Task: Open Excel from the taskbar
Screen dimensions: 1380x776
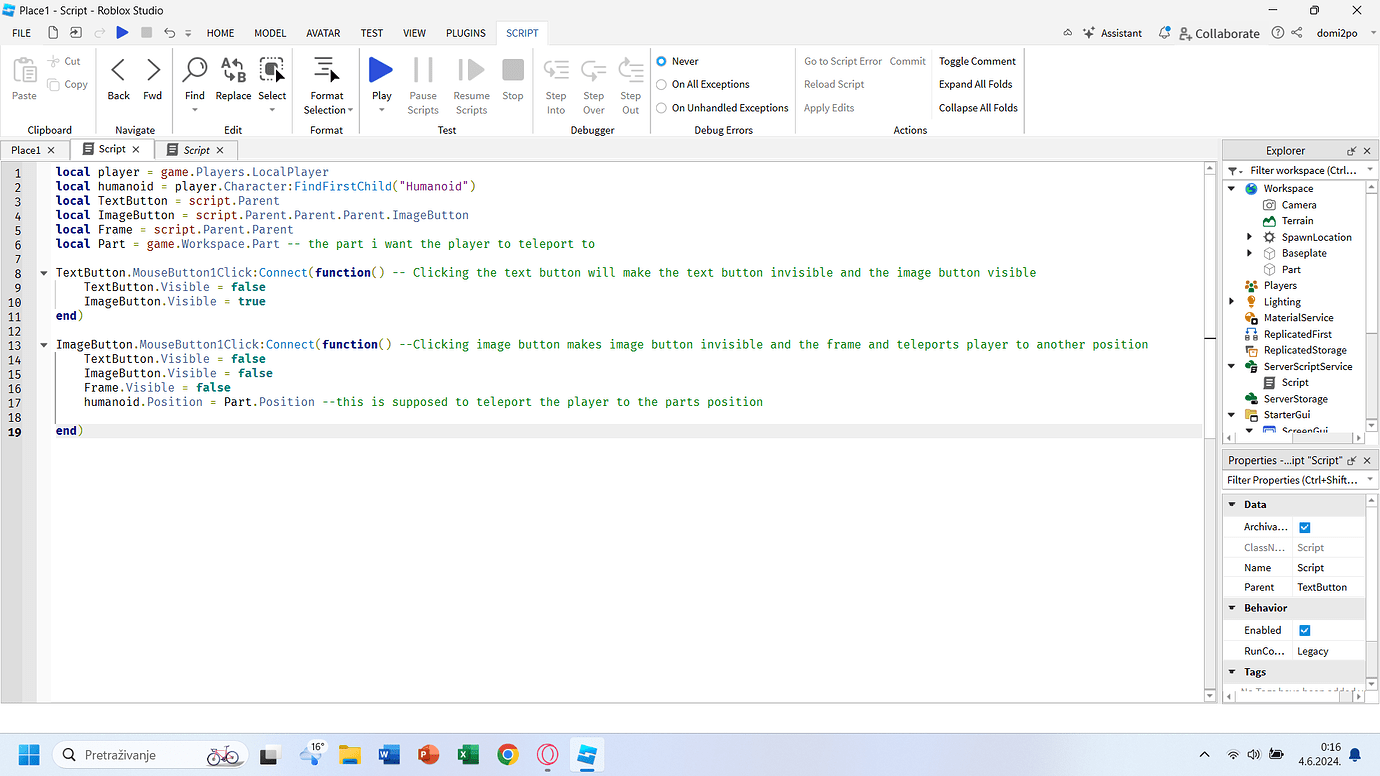Action: [x=468, y=755]
